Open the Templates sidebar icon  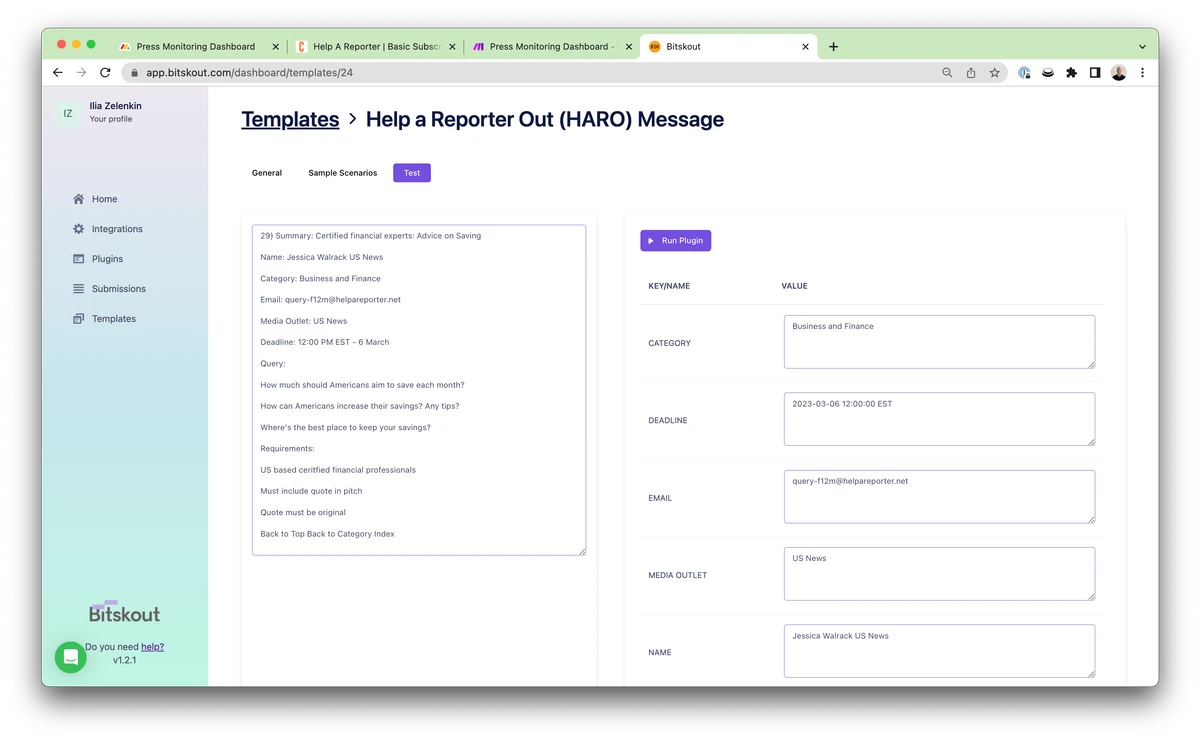point(78,319)
